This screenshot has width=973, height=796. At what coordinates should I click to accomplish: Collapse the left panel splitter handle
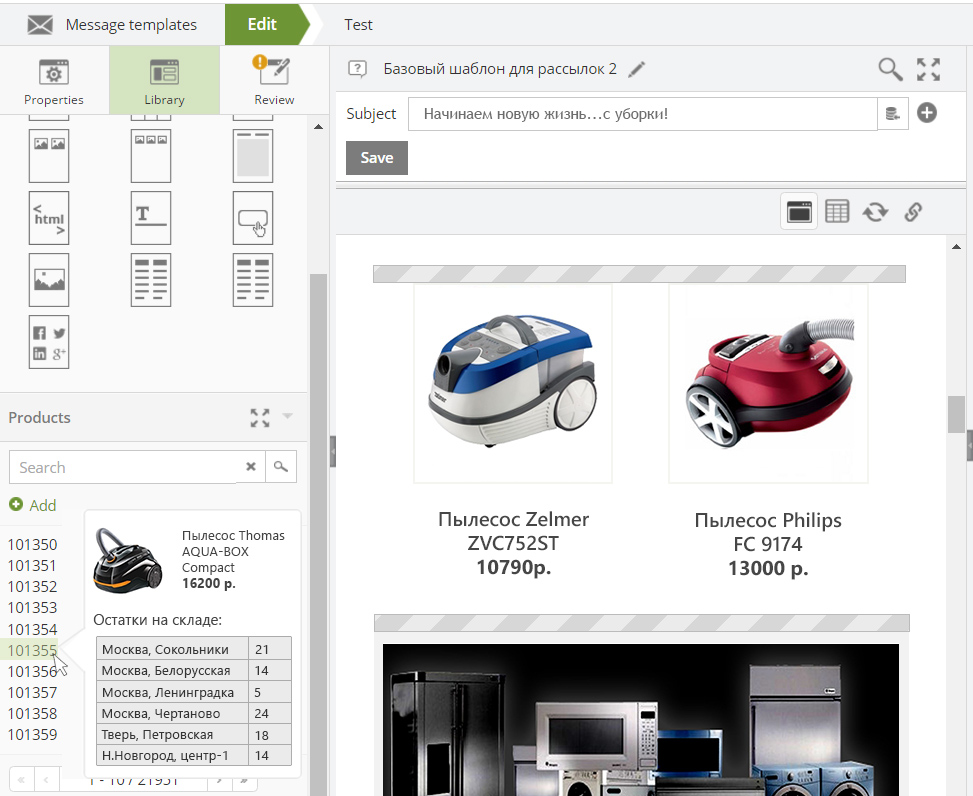pos(333,452)
